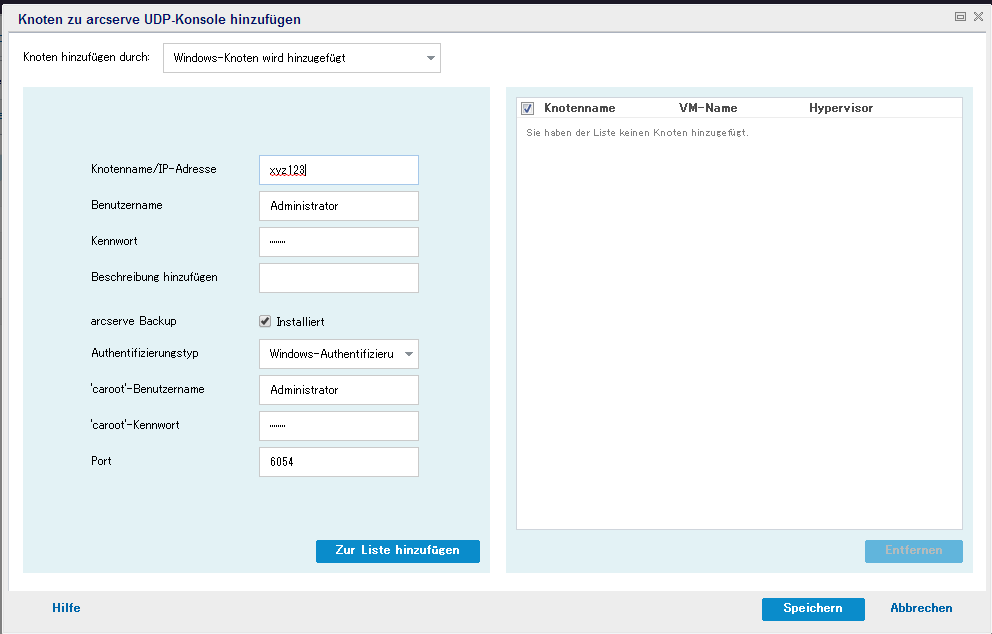Expand the Authentifizierungstyp dropdown
The height and width of the screenshot is (634, 992).
(x=338, y=354)
